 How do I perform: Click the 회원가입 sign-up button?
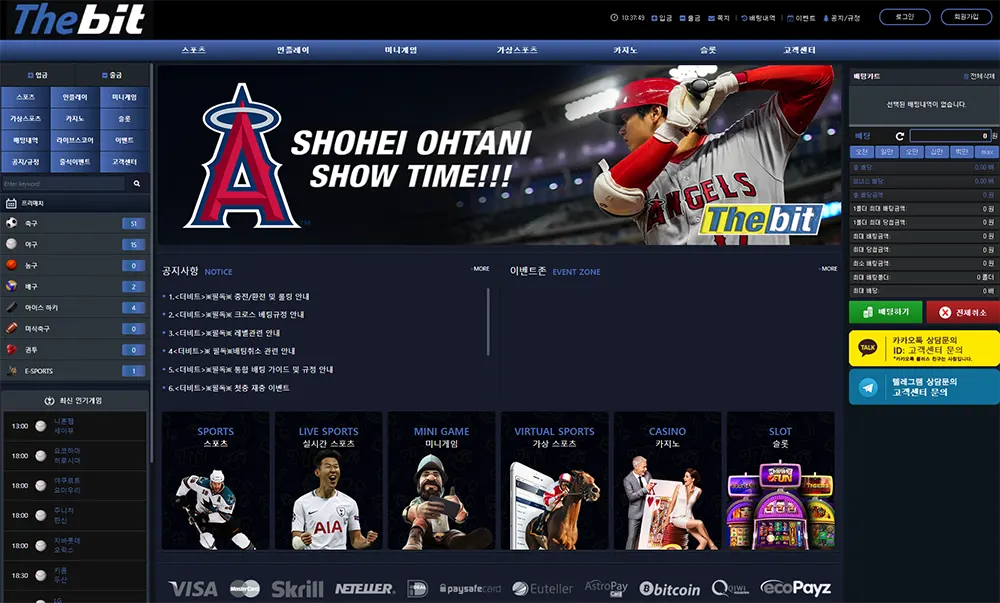(966, 17)
